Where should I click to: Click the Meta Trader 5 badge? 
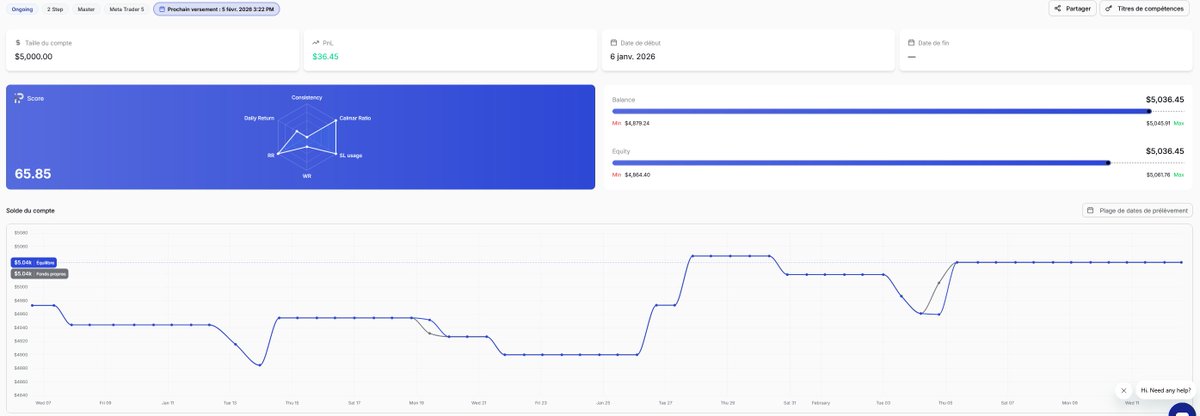pos(127,8)
